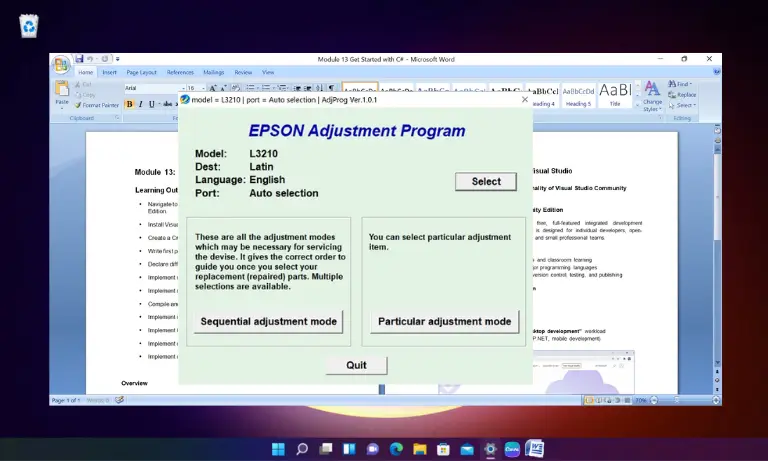The height and width of the screenshot is (461, 768).
Task: Click the Bullets list icon
Action: pyautogui.click(x=250, y=88)
